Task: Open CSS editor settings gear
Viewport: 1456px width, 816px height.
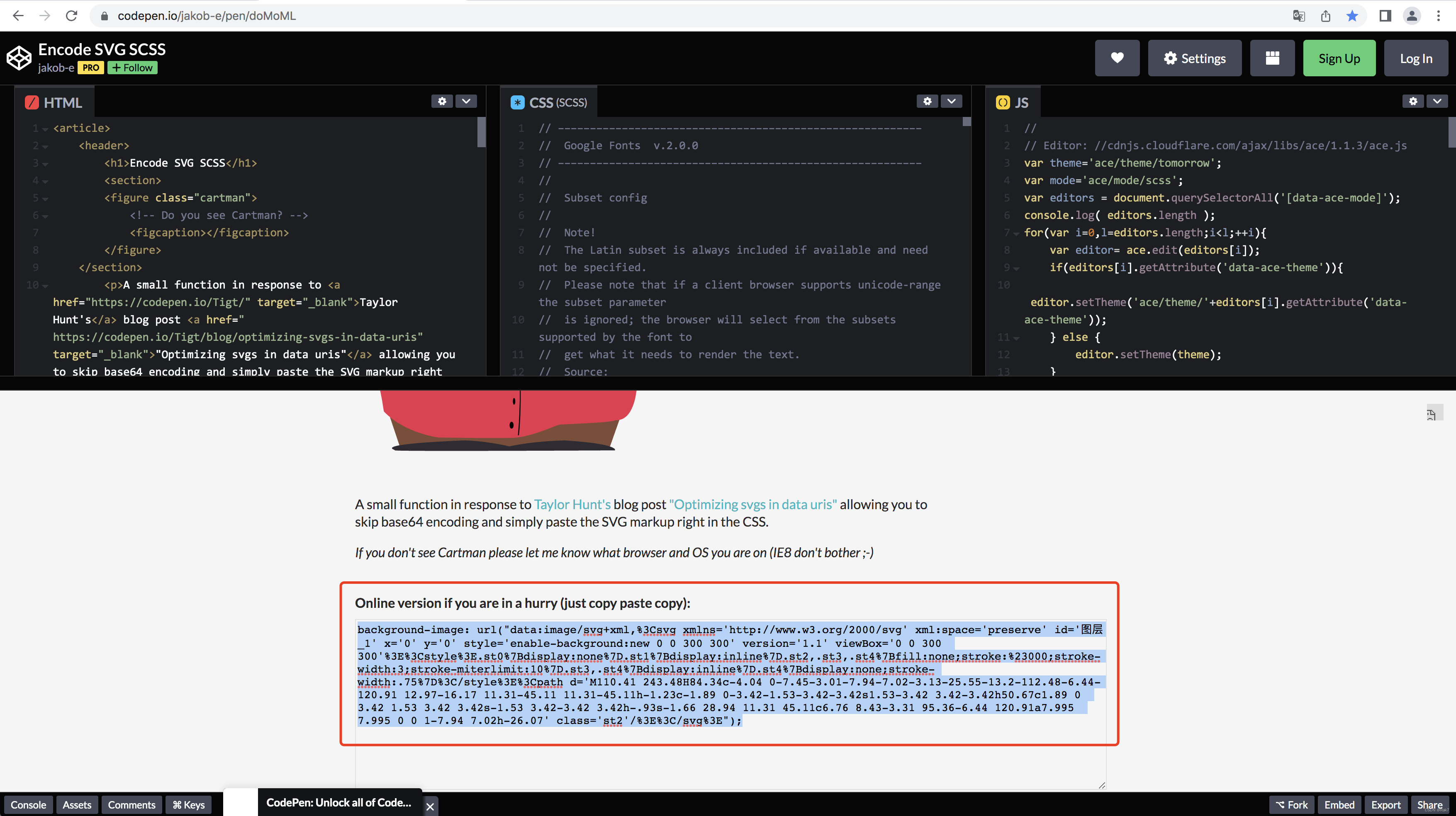Action: click(927, 101)
